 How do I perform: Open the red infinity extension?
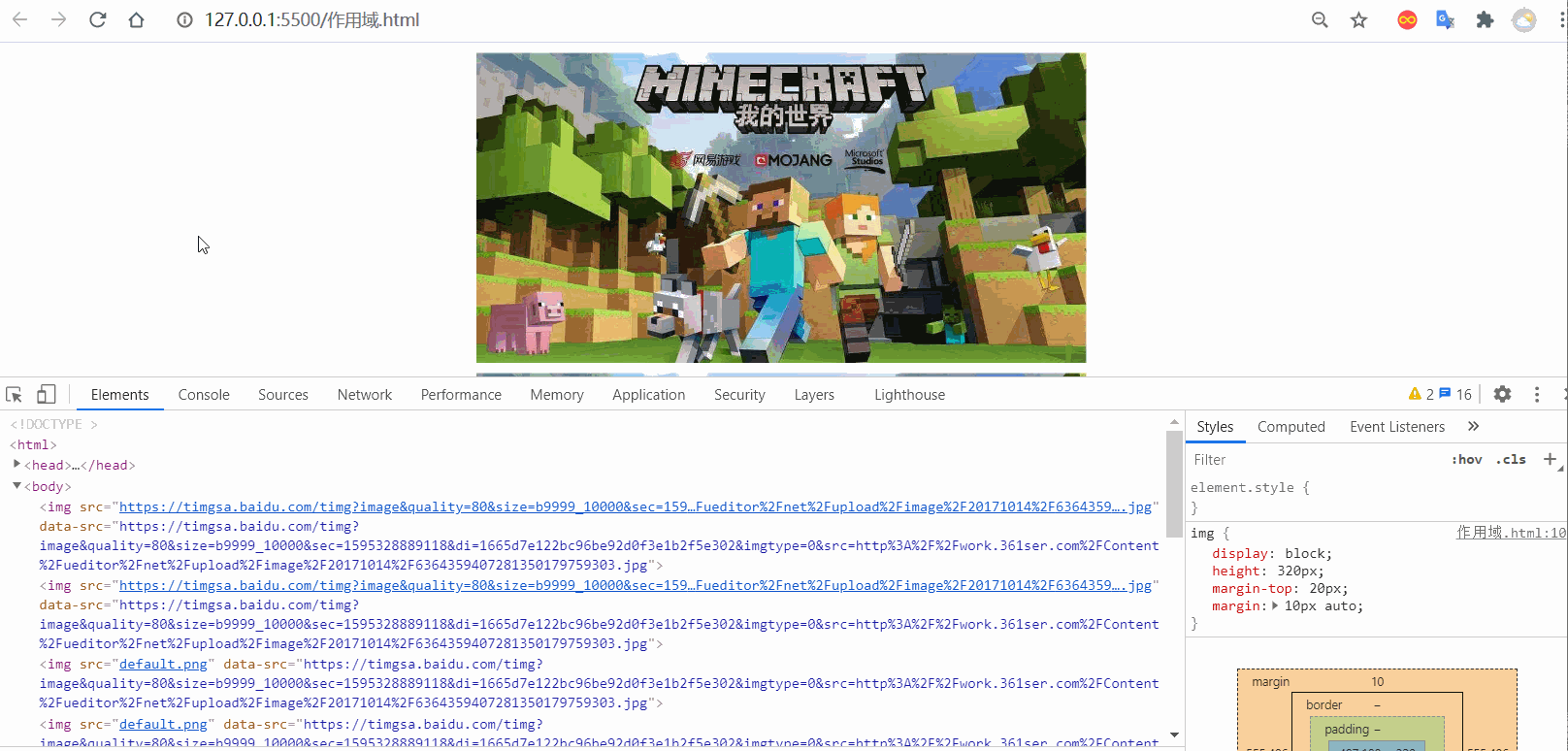click(1407, 19)
